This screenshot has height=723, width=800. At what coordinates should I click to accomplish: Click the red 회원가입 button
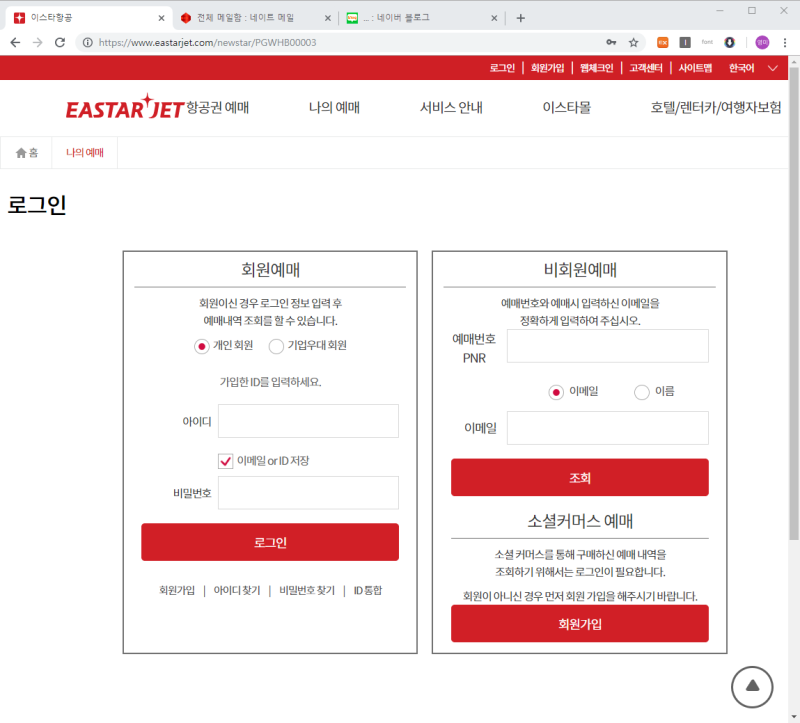click(x=580, y=624)
